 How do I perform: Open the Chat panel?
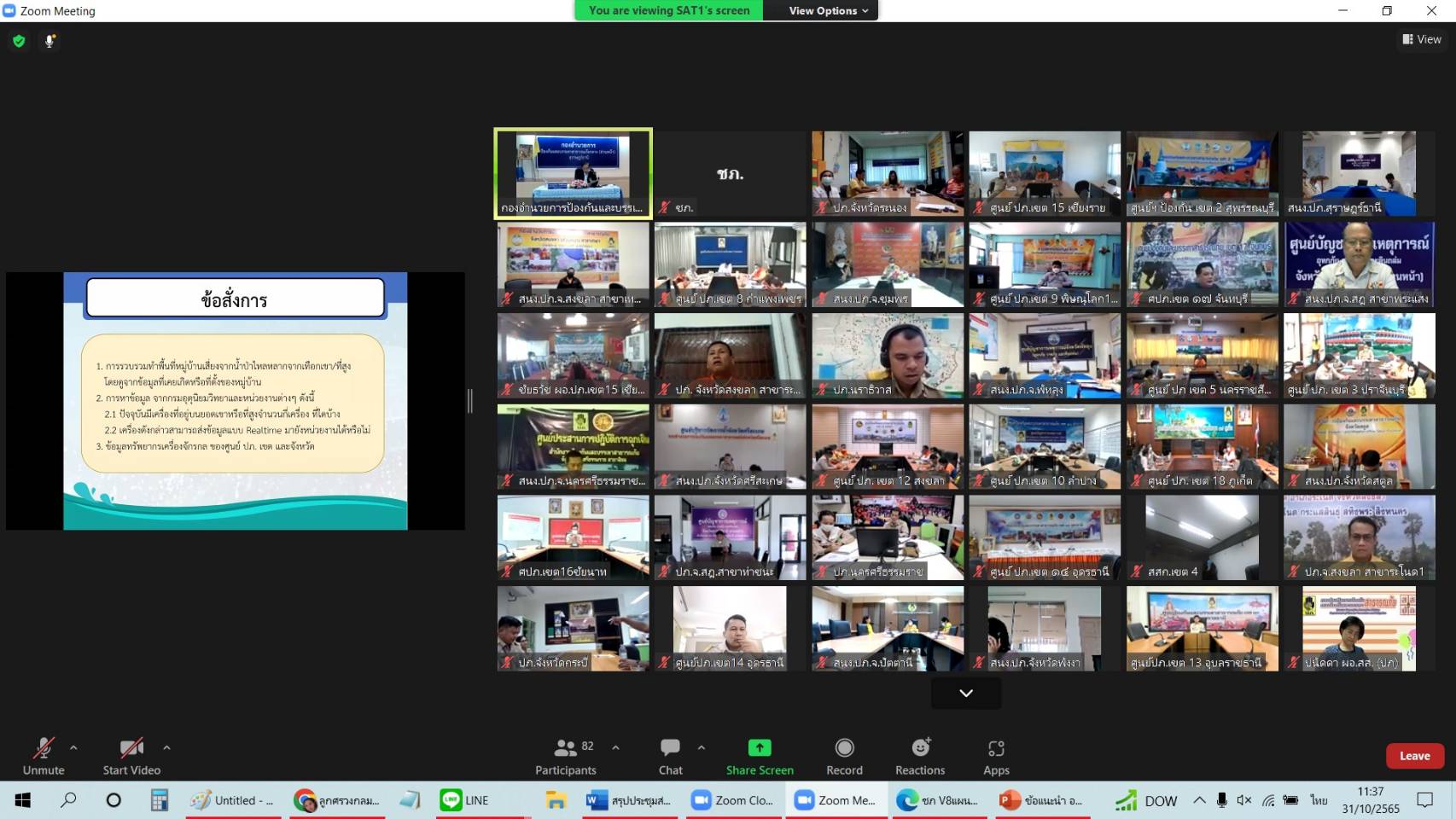pos(670,756)
